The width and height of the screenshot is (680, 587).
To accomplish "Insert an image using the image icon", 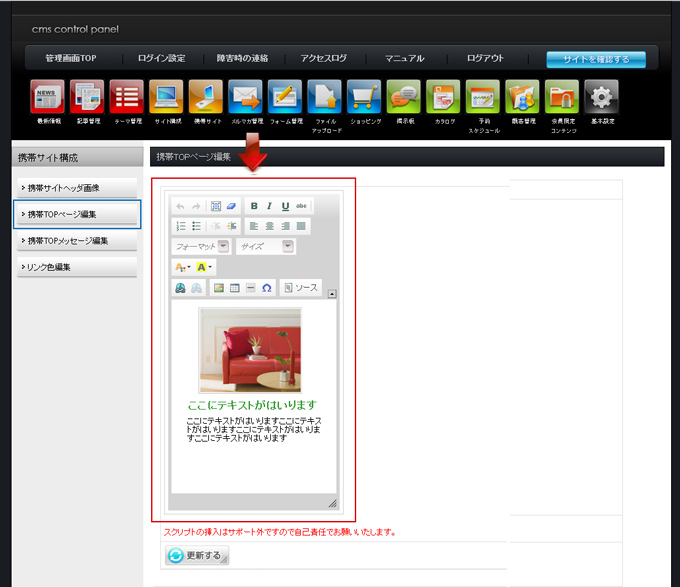I will point(218,288).
